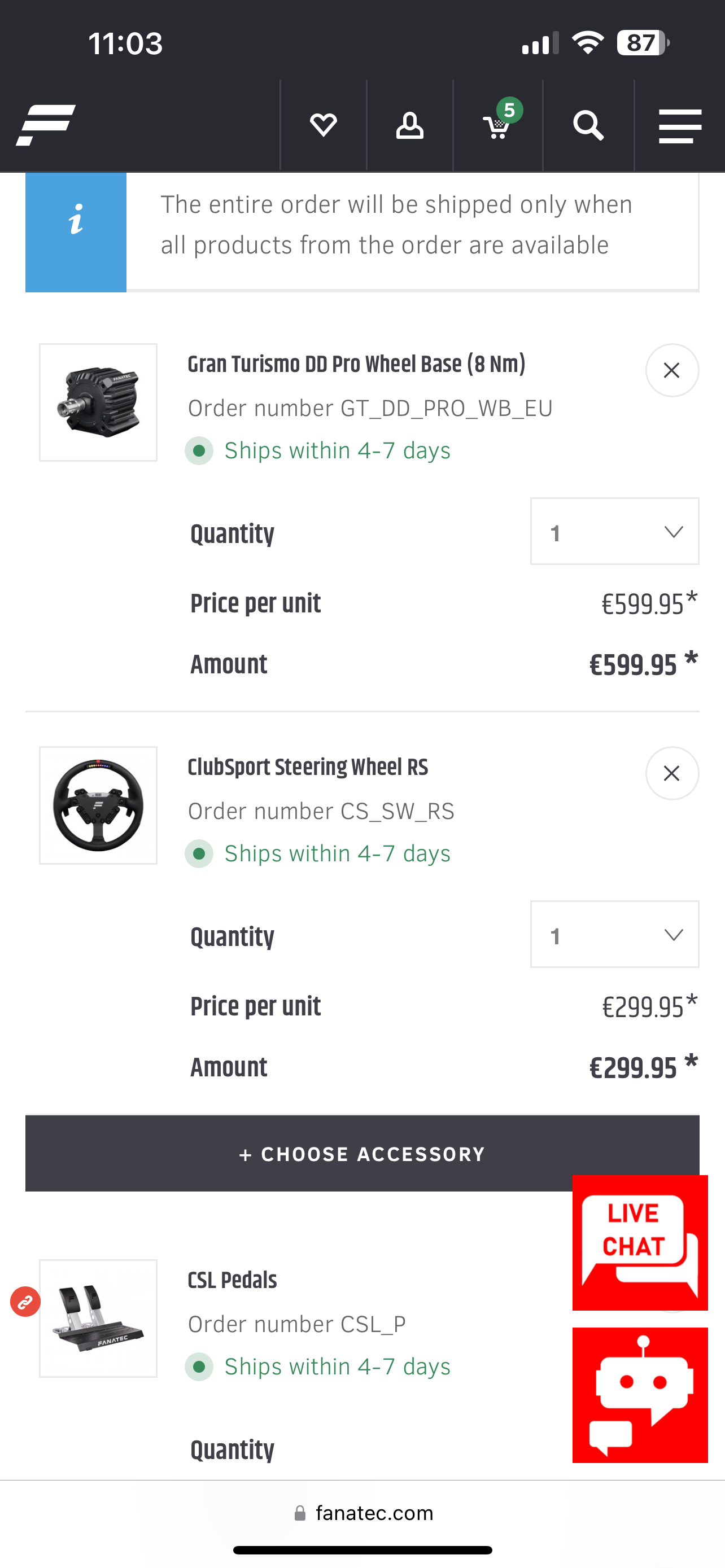Screen dimensions: 725x1568
Task: Open quantity dropdown for Gran Turismo base
Action: (x=614, y=531)
